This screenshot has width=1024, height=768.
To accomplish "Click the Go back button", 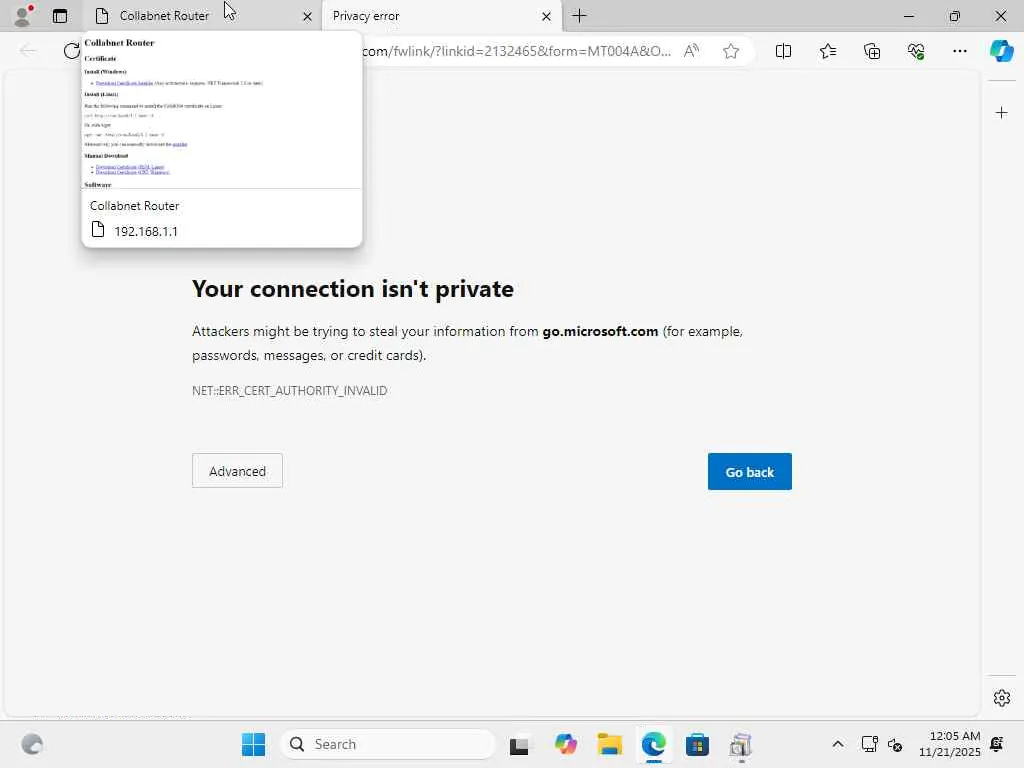I will (750, 472).
